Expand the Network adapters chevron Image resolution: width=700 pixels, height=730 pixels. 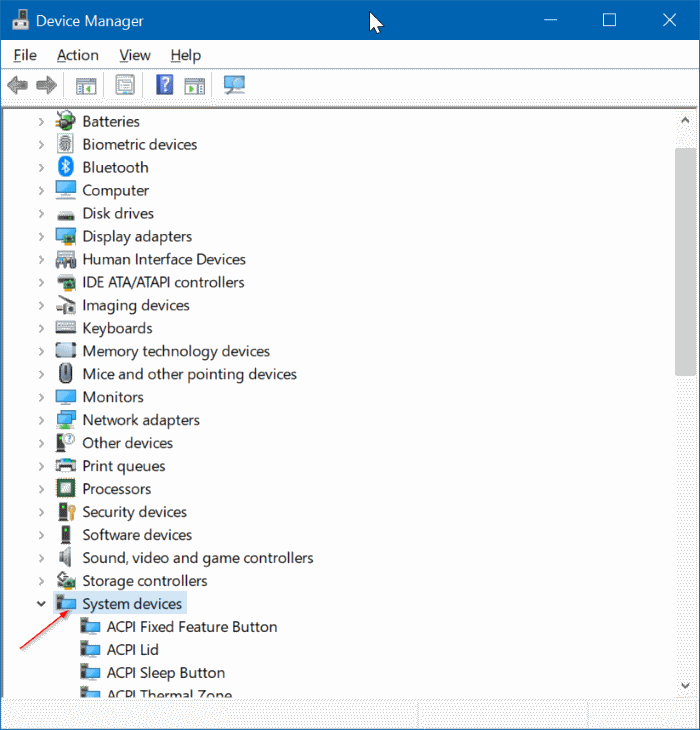point(41,420)
